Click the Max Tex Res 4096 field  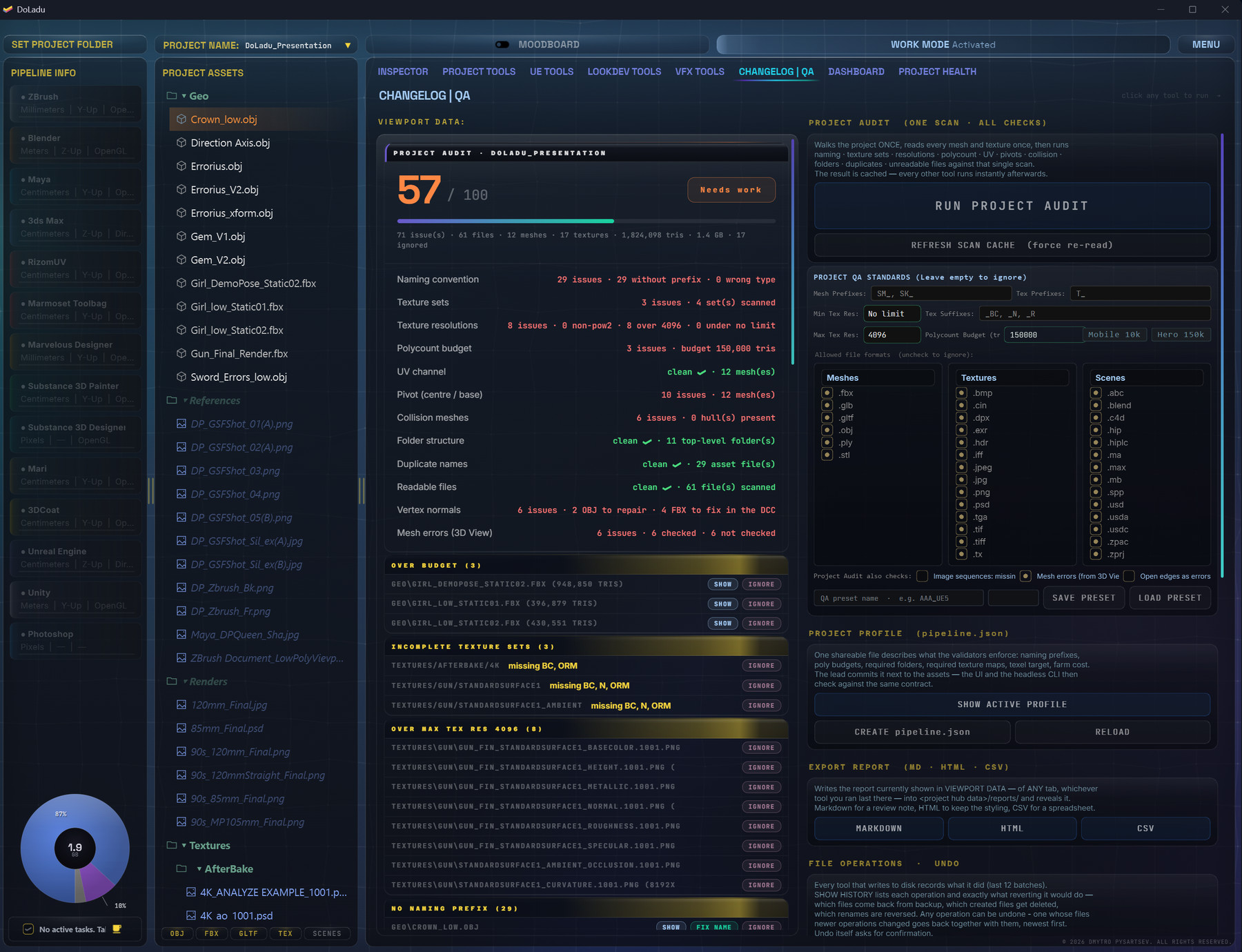point(891,335)
